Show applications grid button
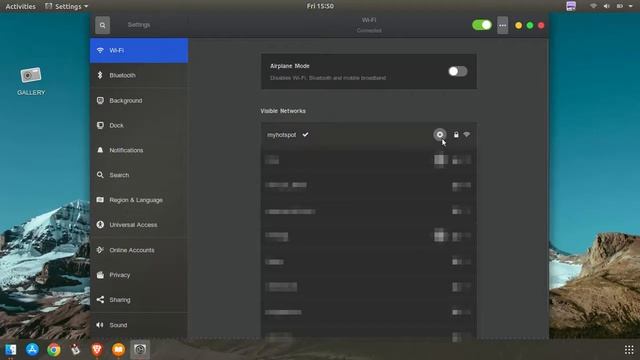 [x=629, y=349]
